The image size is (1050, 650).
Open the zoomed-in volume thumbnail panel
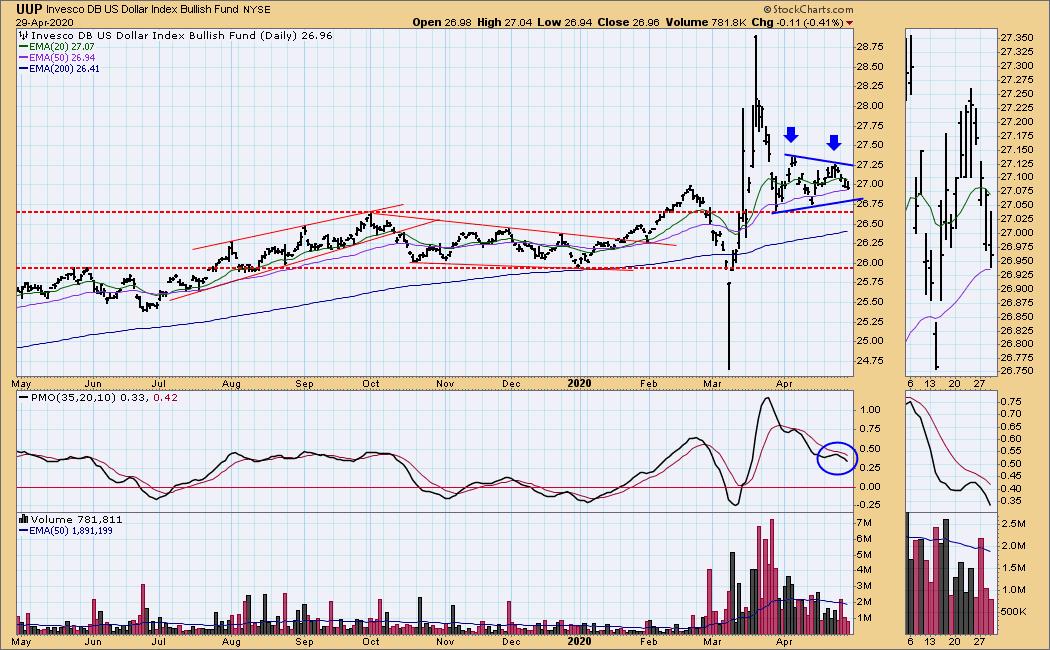coord(951,574)
